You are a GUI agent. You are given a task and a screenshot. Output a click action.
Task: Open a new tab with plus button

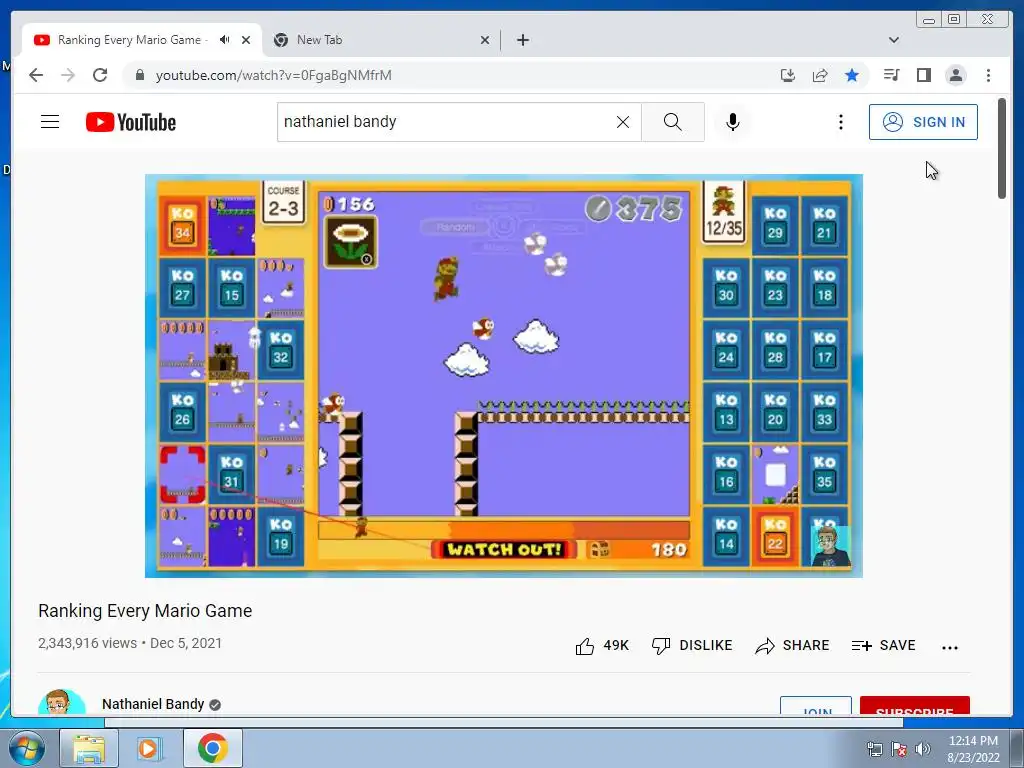(x=522, y=40)
